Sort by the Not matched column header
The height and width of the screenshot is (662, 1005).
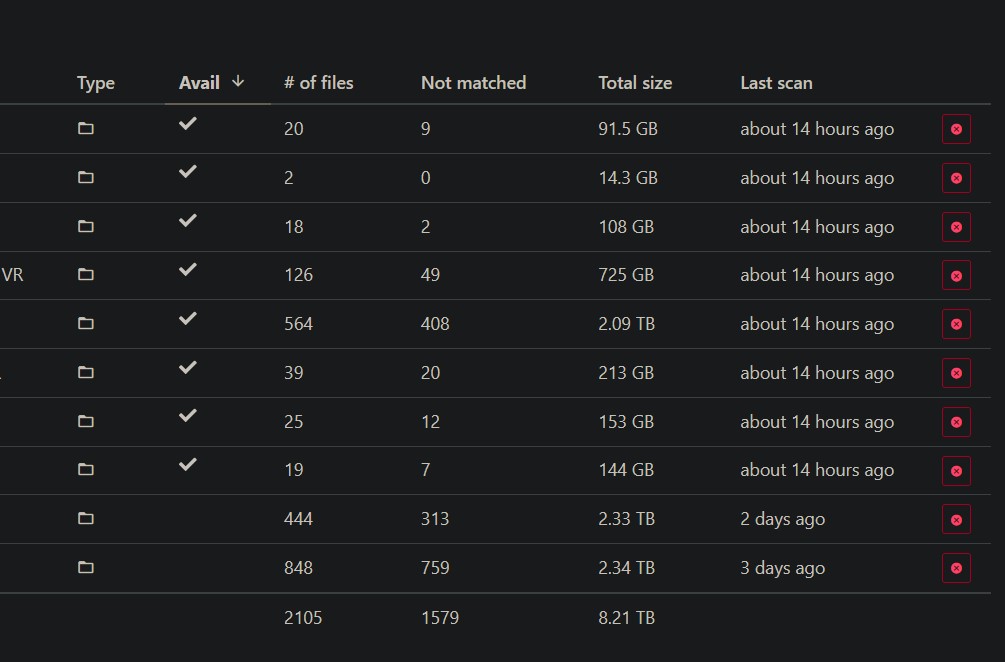point(473,83)
